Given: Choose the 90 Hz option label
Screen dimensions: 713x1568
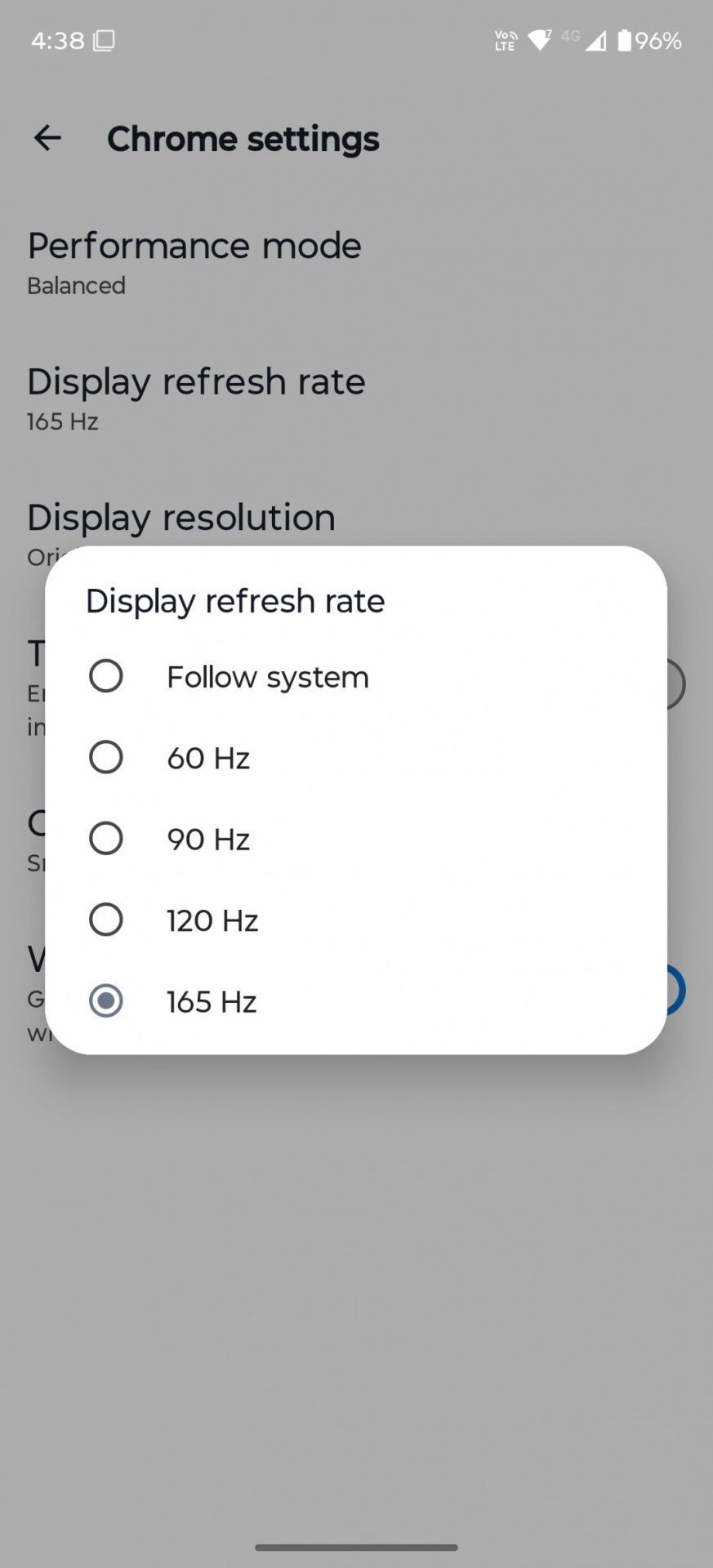Looking at the screenshot, I should click(208, 840).
